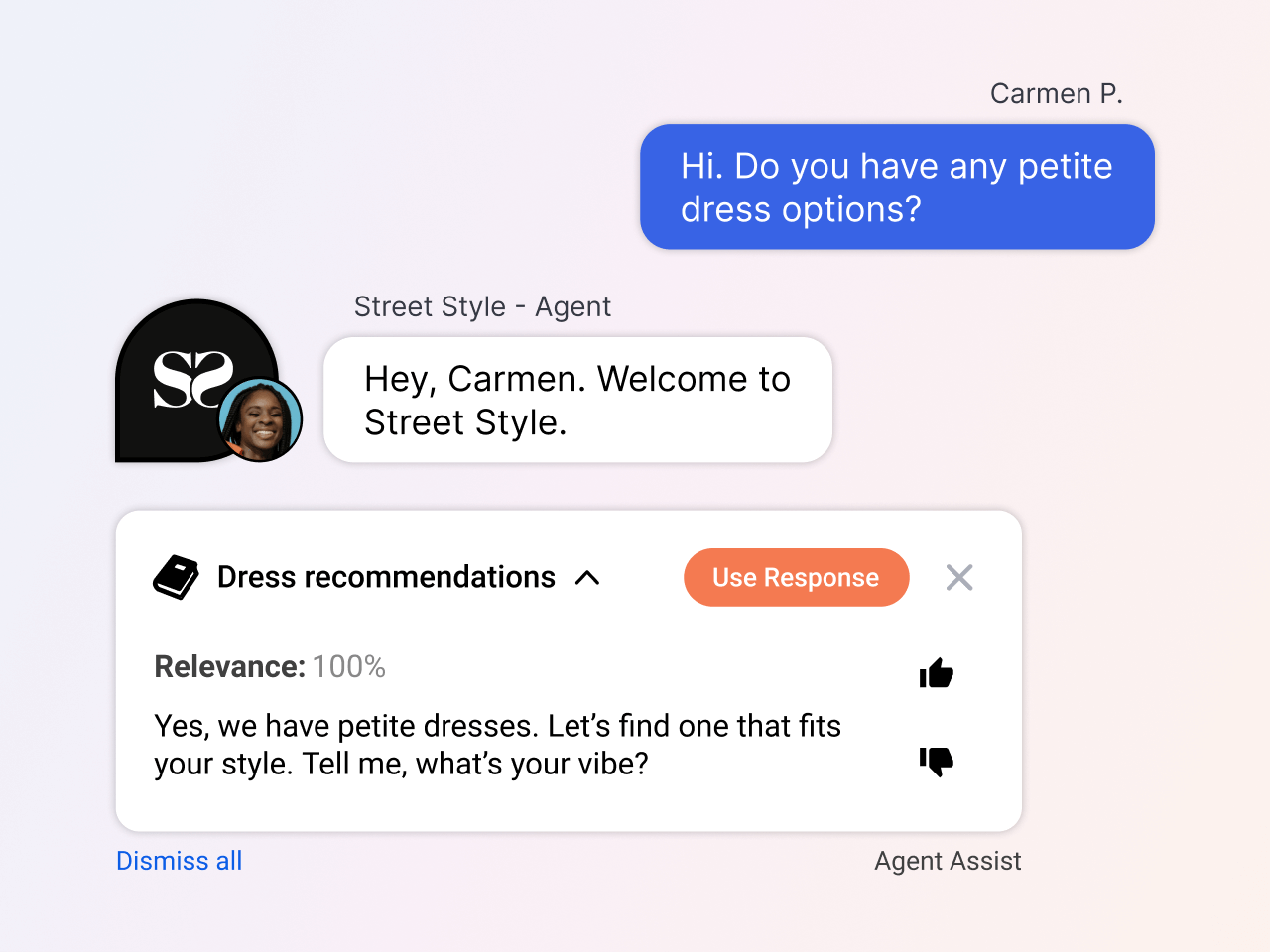The height and width of the screenshot is (952, 1270).
Task: Click the agent's profile photo
Action: pyautogui.click(x=260, y=419)
